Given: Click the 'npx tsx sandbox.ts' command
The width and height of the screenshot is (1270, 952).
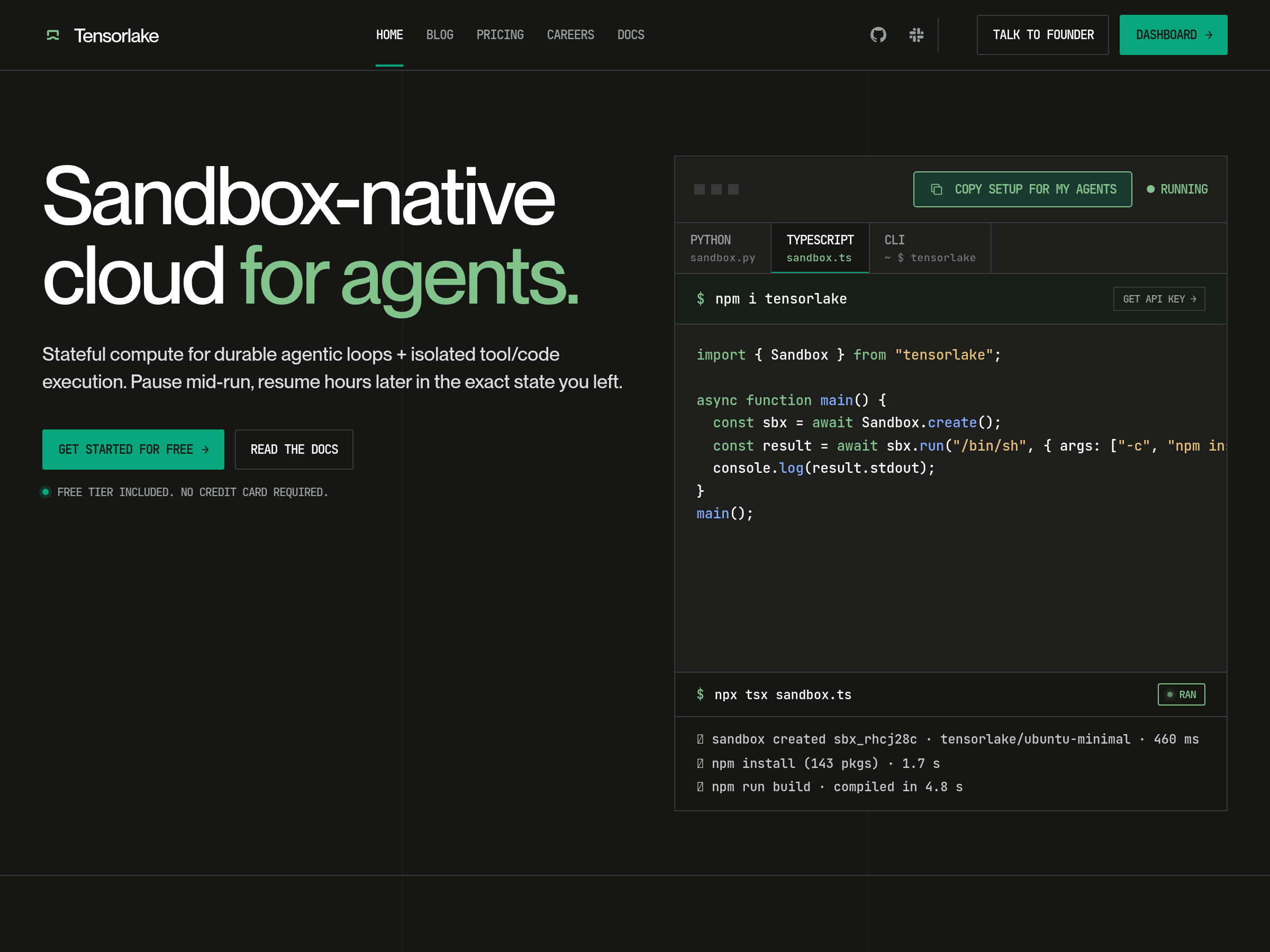Looking at the screenshot, I should [783, 695].
